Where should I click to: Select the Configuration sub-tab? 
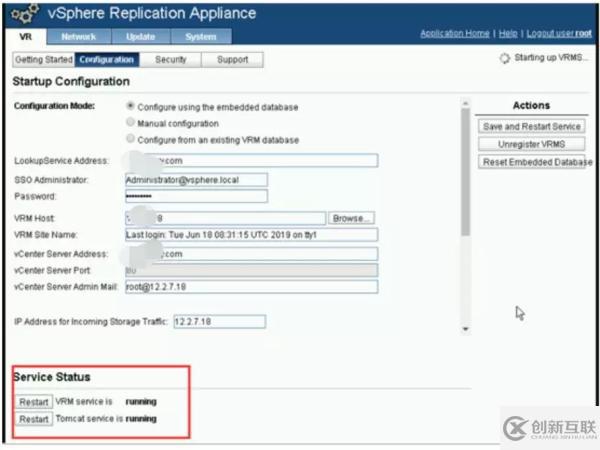point(107,60)
